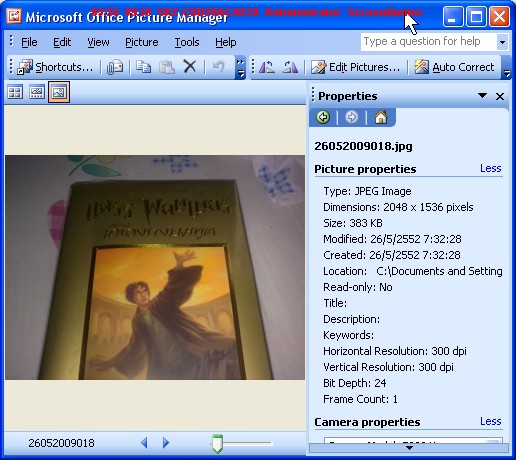This screenshot has height=460, width=516.
Task: Open the Properties pane dropdown arrow
Action: click(x=482, y=96)
